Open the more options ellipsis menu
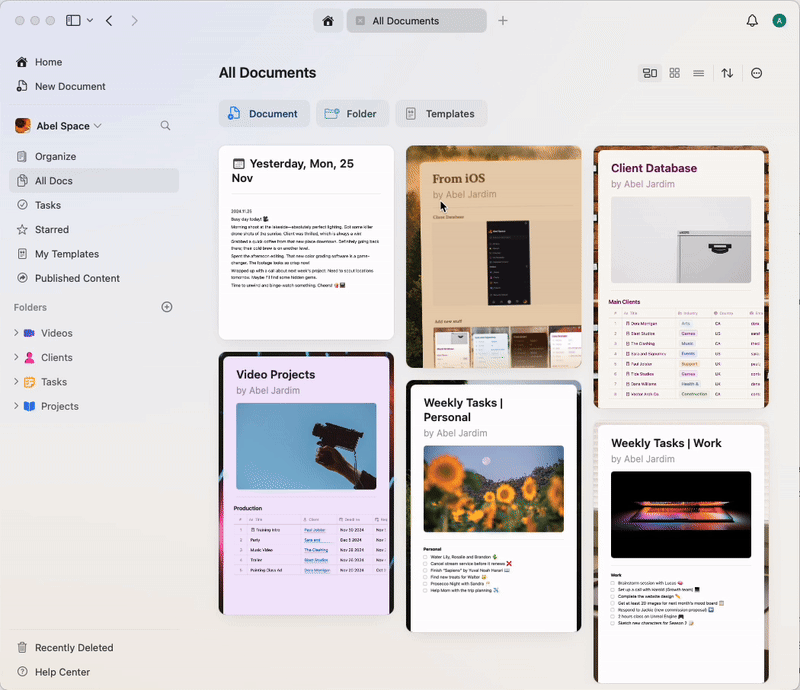The image size is (800, 690). [756, 72]
